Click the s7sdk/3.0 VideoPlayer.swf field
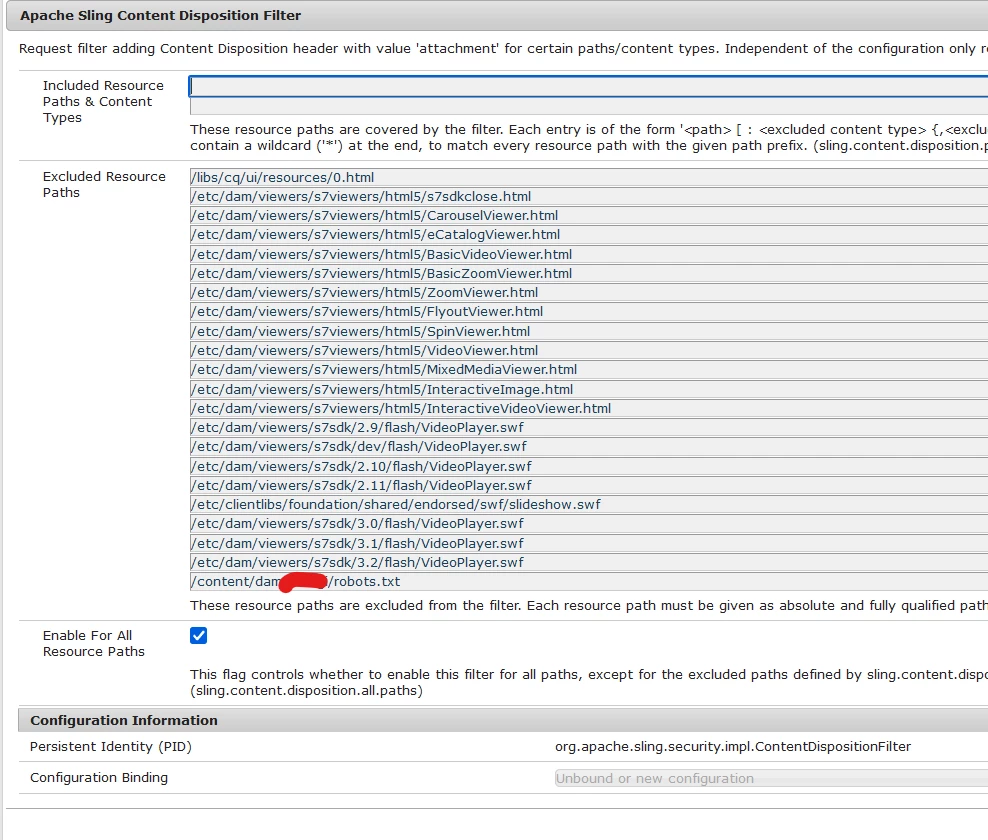Image resolution: width=988 pixels, height=840 pixels. pos(589,524)
